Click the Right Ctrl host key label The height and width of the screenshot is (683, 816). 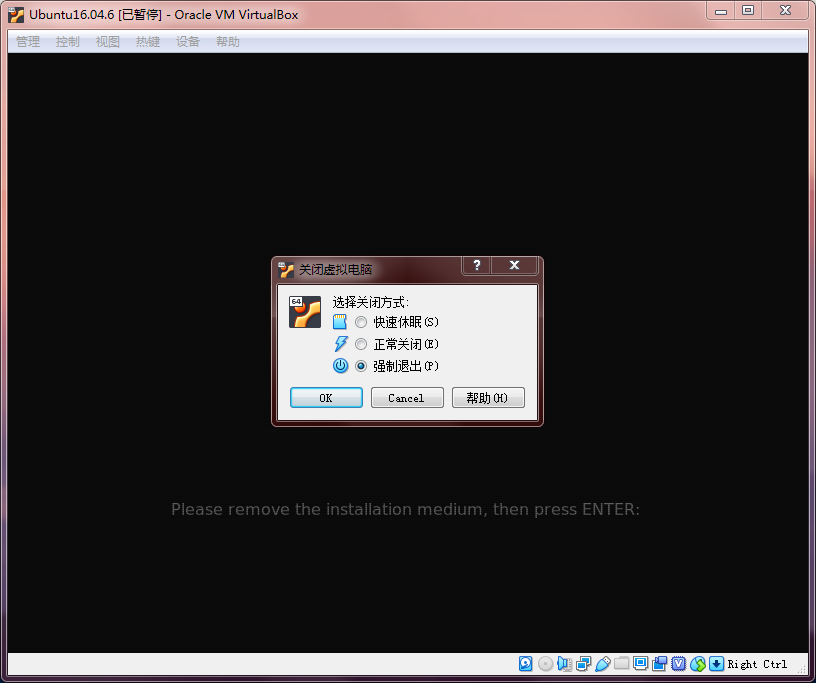[x=757, y=664]
